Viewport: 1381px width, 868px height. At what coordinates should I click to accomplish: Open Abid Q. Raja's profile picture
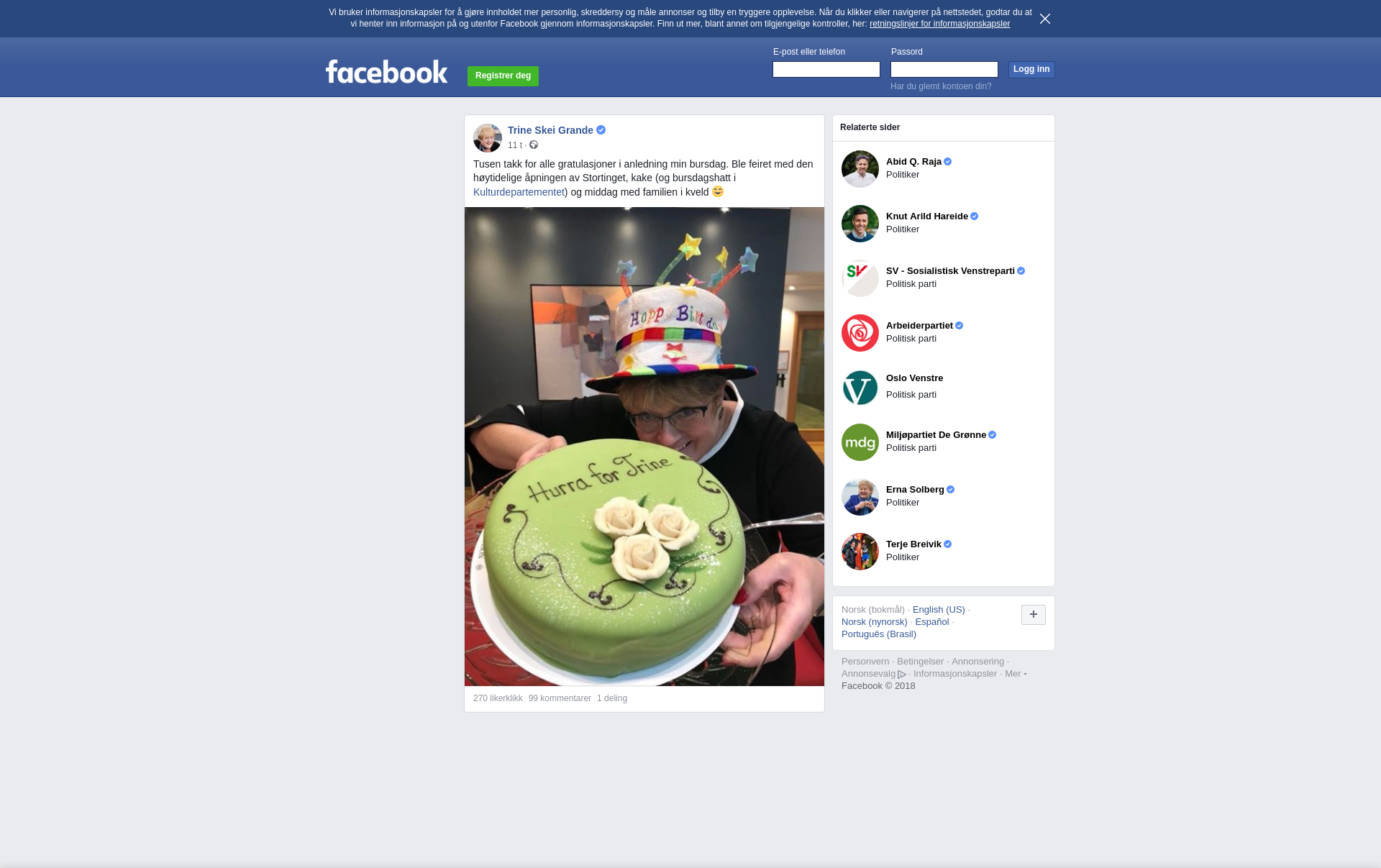[860, 169]
